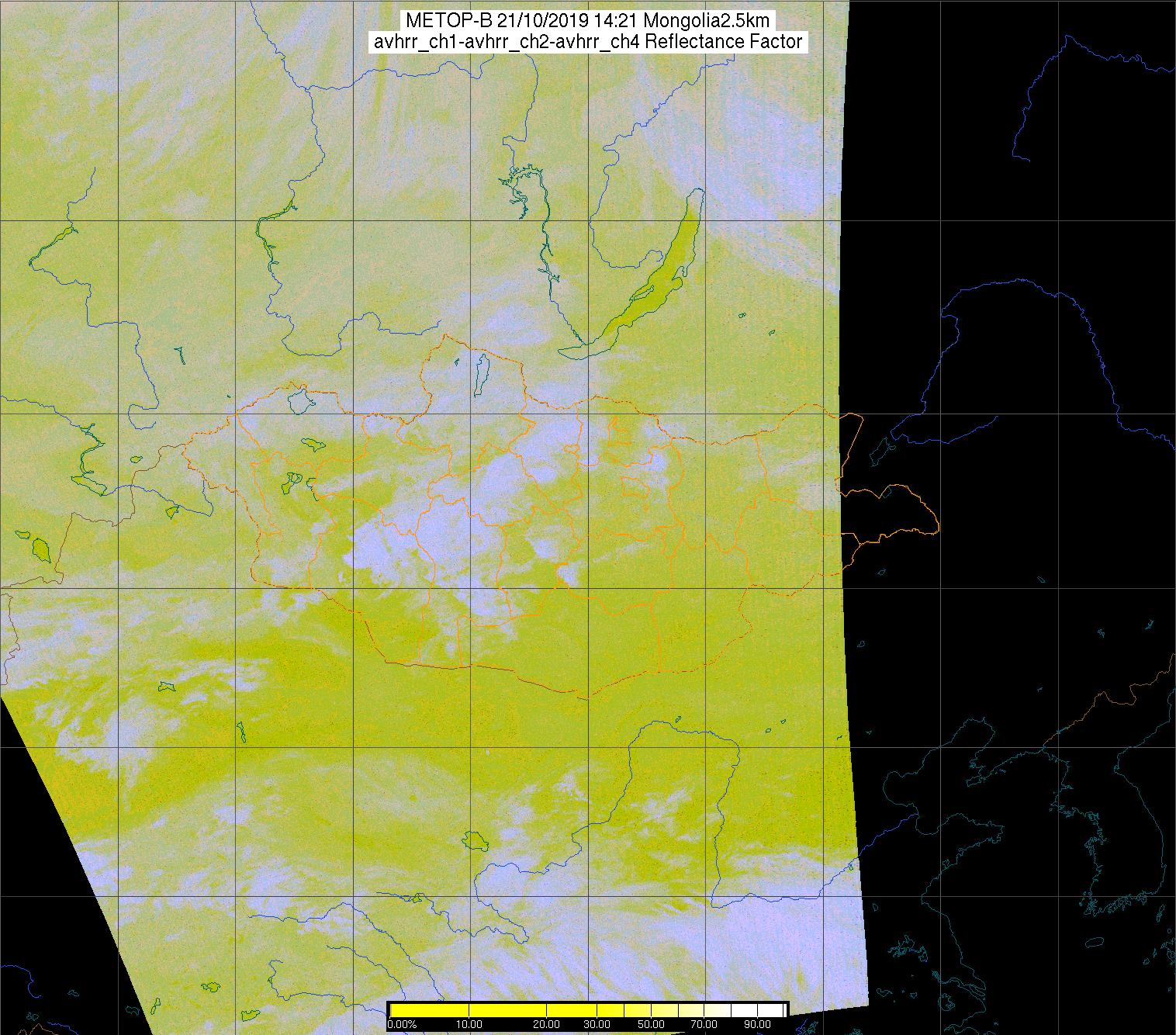Click the METOP-B 21/10/2019 title text
Screen dimensions: 1176x1035
pyautogui.click(x=587, y=21)
